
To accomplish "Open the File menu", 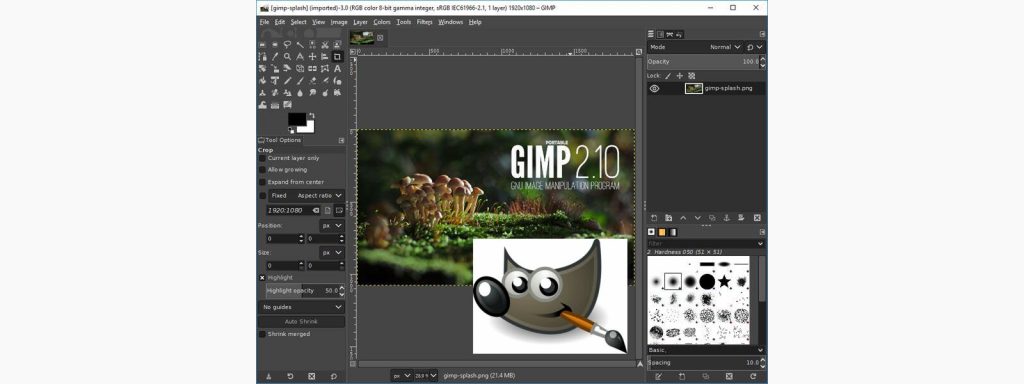I will tap(264, 22).
